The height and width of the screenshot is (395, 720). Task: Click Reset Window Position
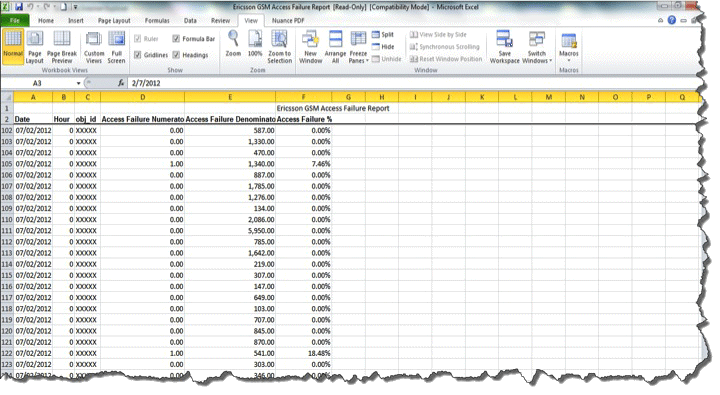coord(446,59)
